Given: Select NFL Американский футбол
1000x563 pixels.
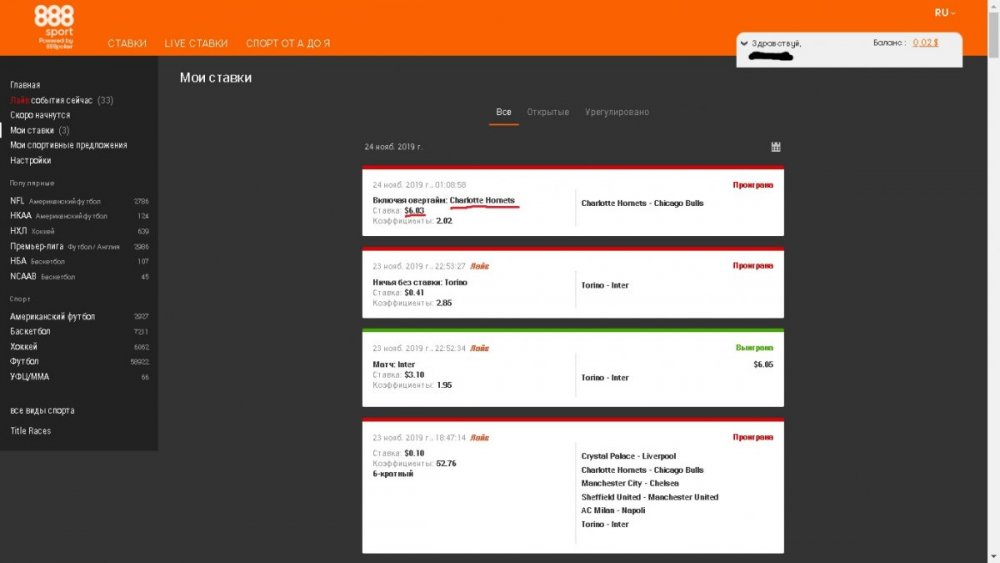Looking at the screenshot, I should click(79, 201).
